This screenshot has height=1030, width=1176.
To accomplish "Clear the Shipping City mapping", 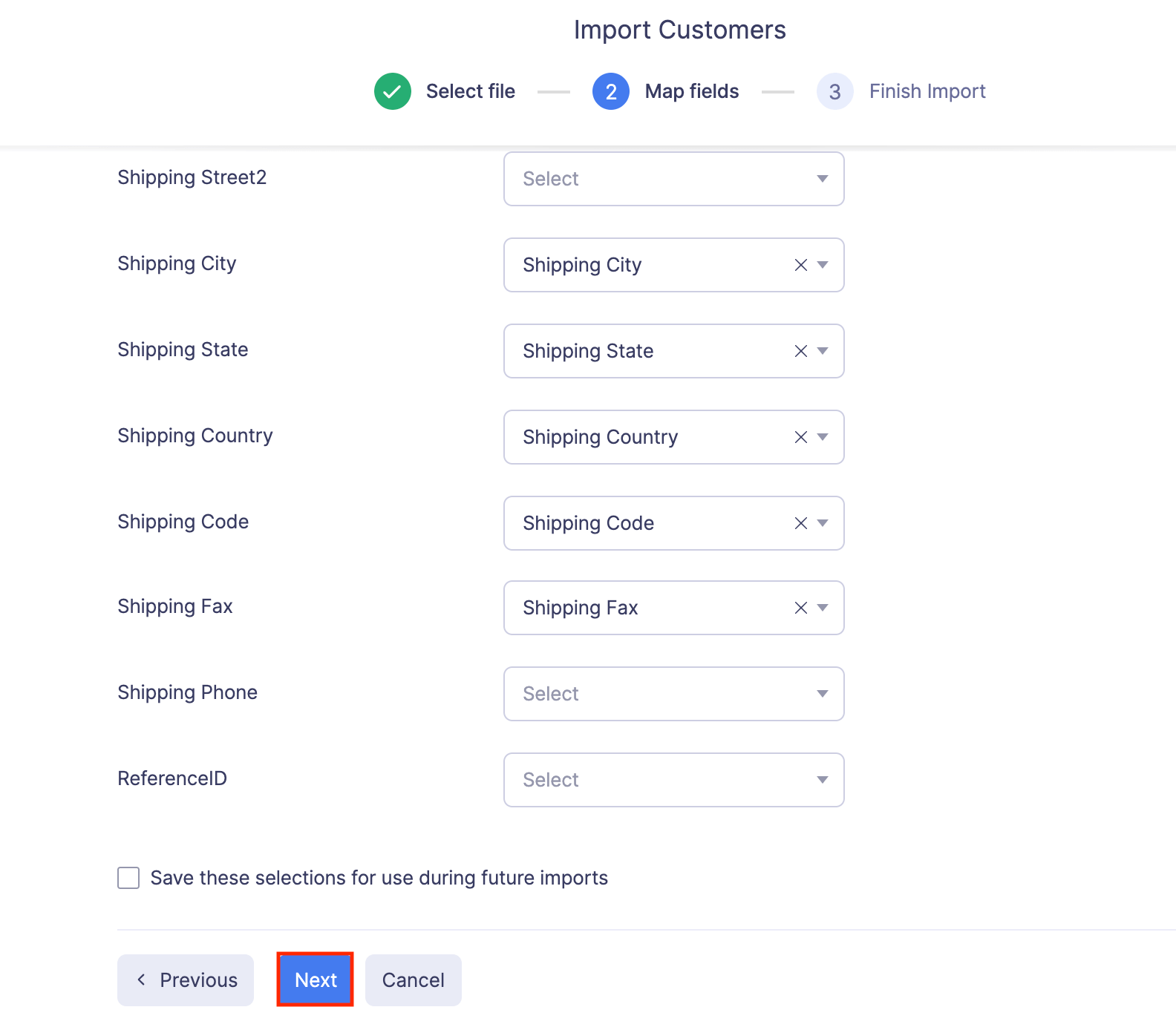I will 800,265.
